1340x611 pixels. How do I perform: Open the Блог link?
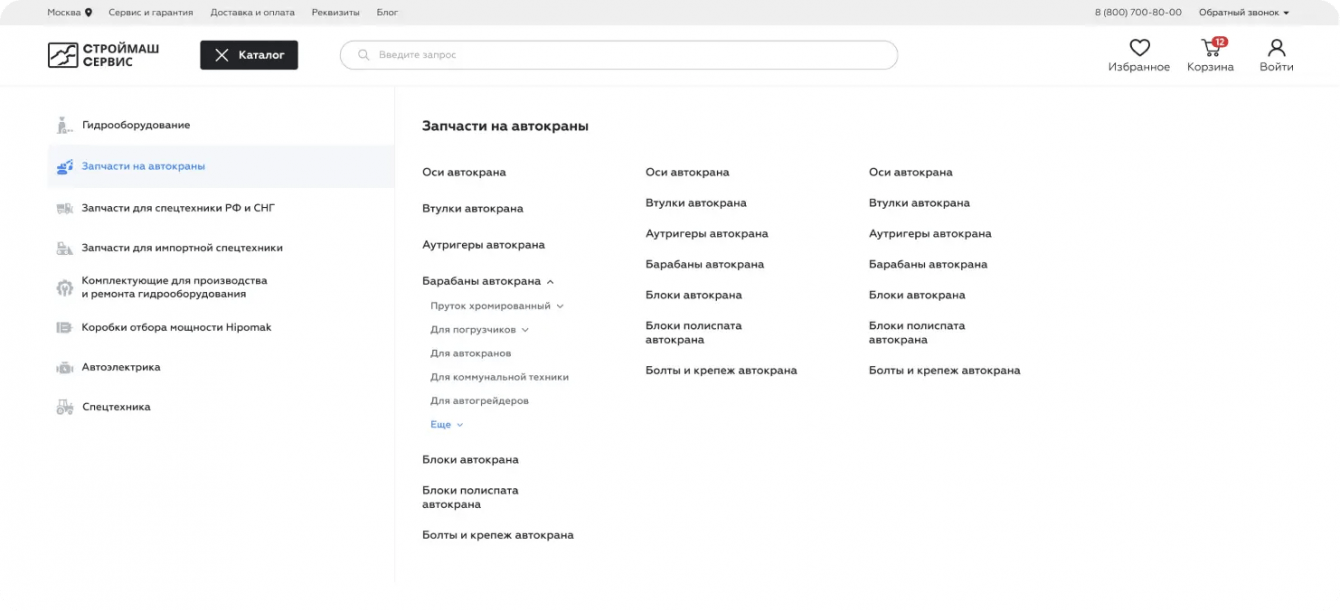pos(387,13)
